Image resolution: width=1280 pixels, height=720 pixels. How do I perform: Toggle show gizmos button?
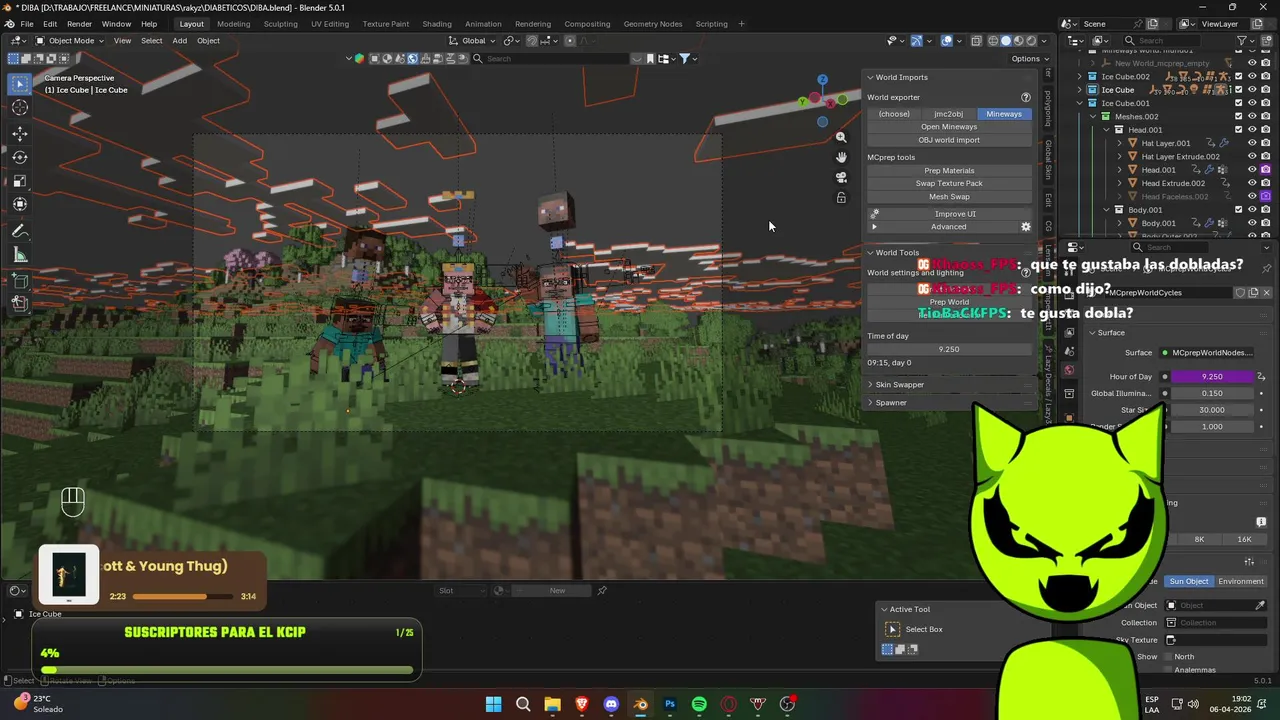916,41
